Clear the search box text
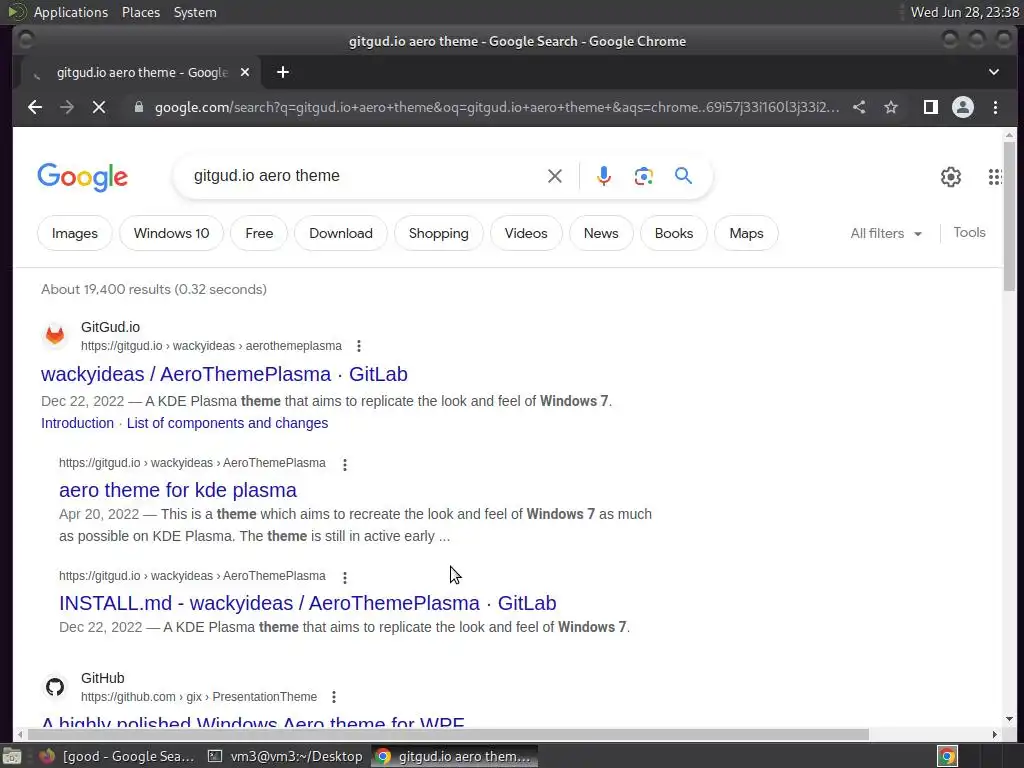Screen dimensions: 1024x768 (x=554, y=176)
